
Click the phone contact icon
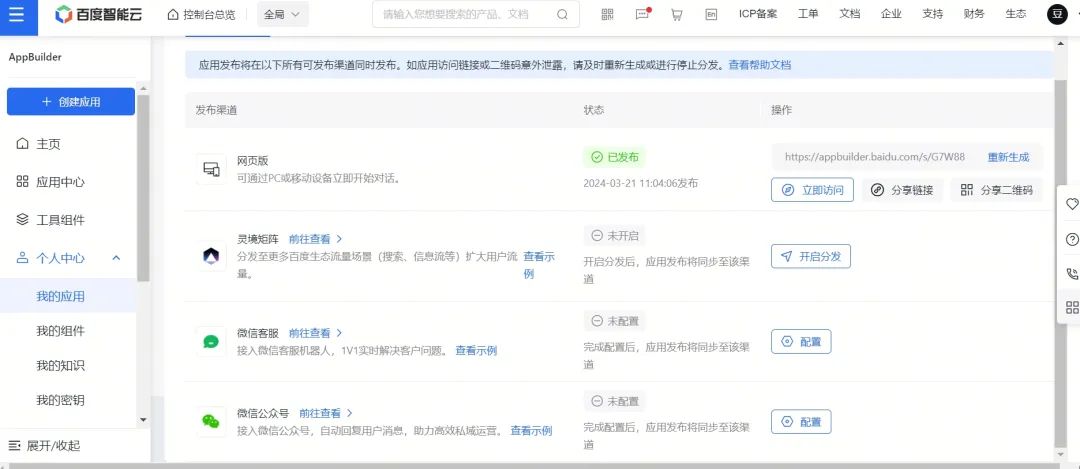(1072, 273)
